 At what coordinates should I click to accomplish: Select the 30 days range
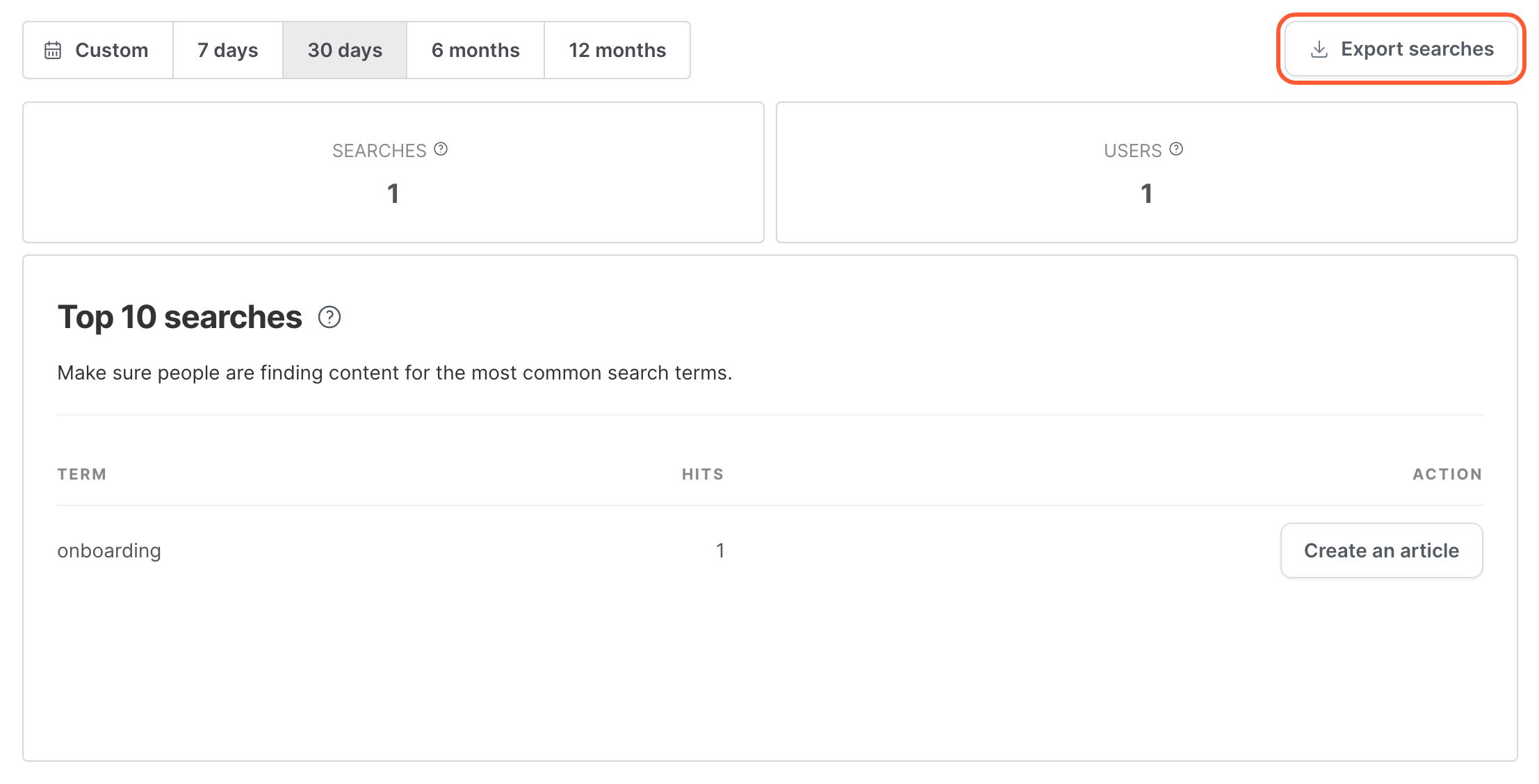[x=345, y=50]
